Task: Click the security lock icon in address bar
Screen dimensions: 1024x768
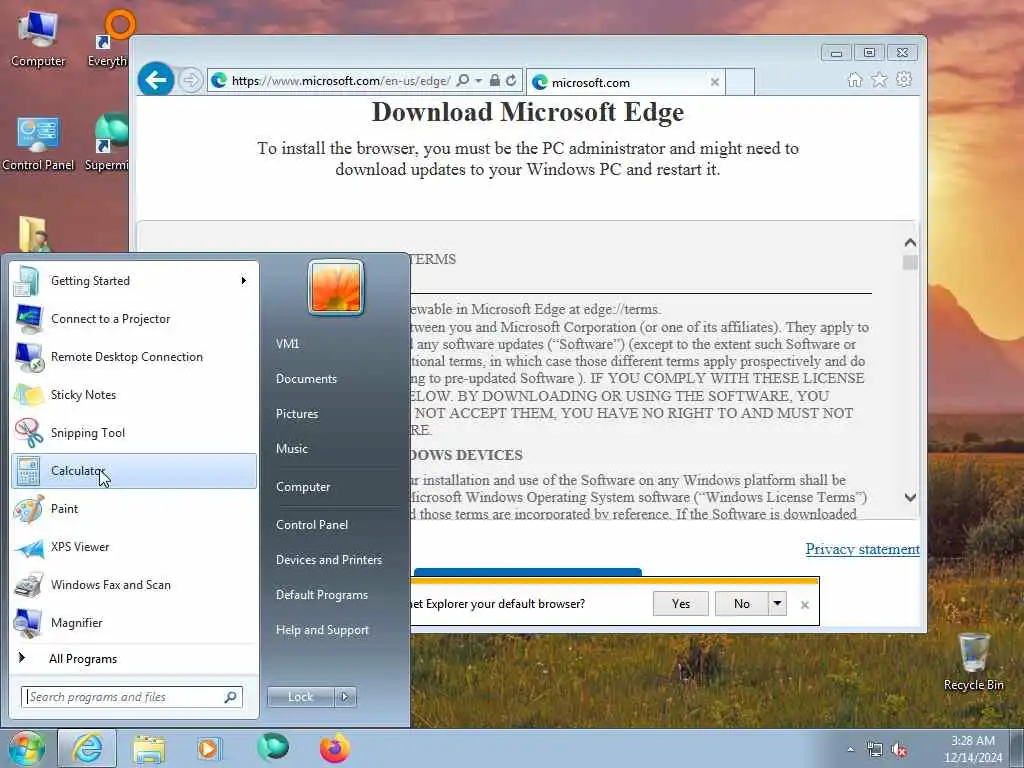Action: coord(495,80)
